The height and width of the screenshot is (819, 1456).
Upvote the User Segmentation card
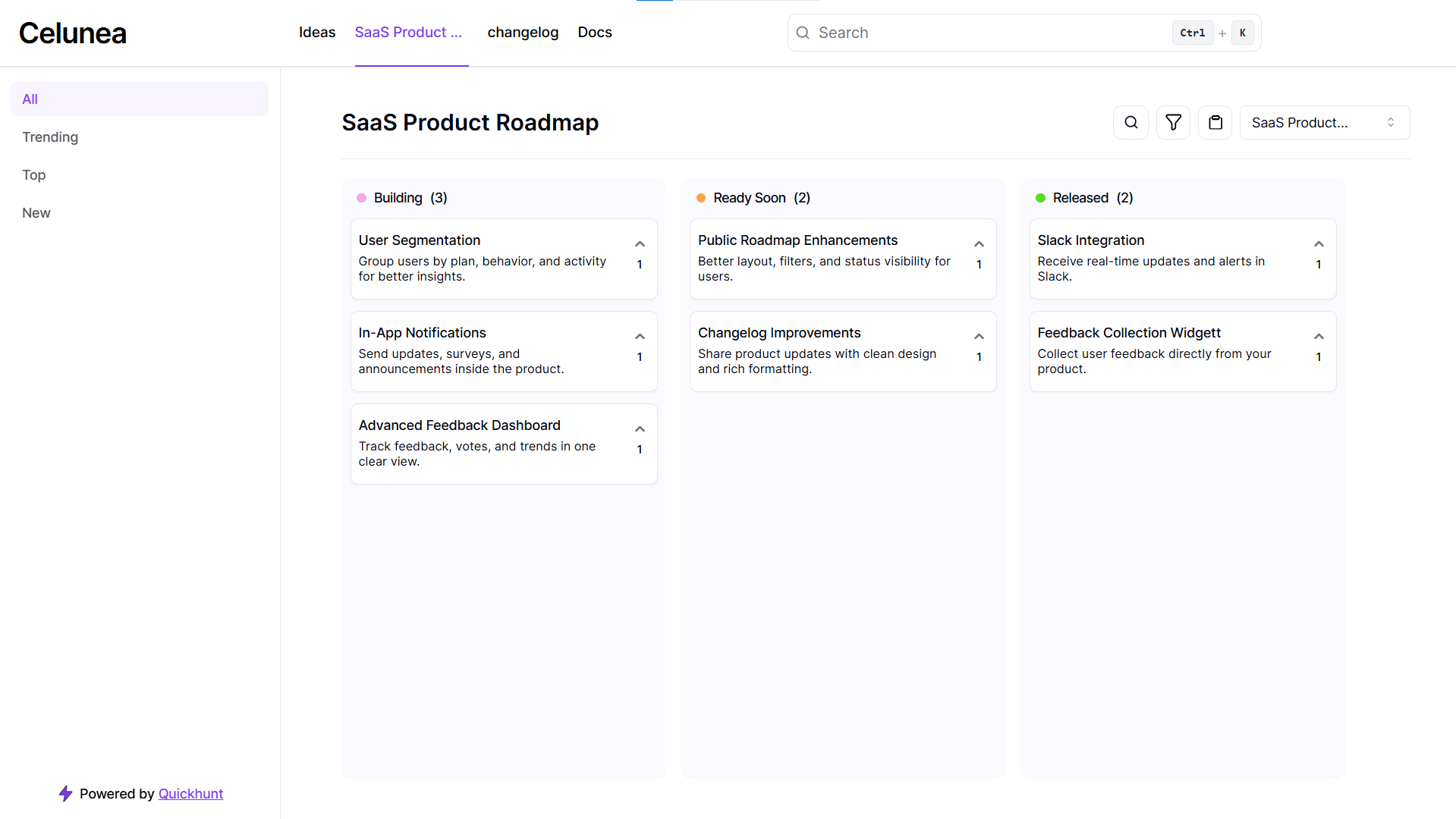click(x=640, y=244)
